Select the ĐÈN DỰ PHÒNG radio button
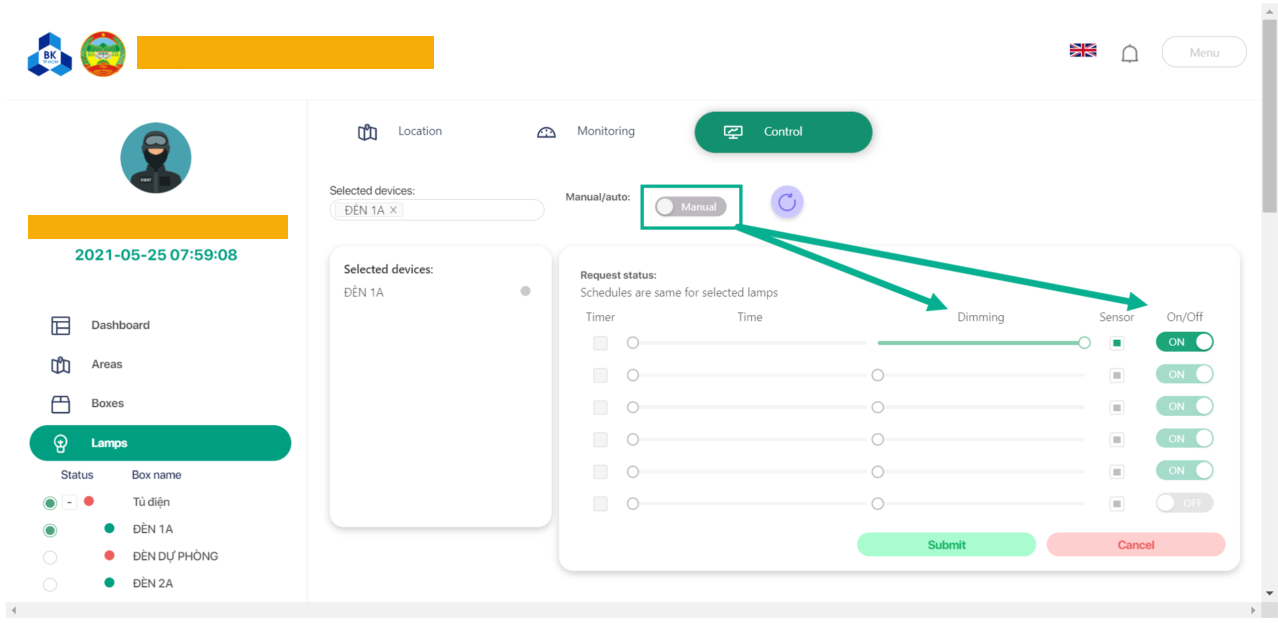The height and width of the screenshot is (623, 1278). tap(50, 557)
